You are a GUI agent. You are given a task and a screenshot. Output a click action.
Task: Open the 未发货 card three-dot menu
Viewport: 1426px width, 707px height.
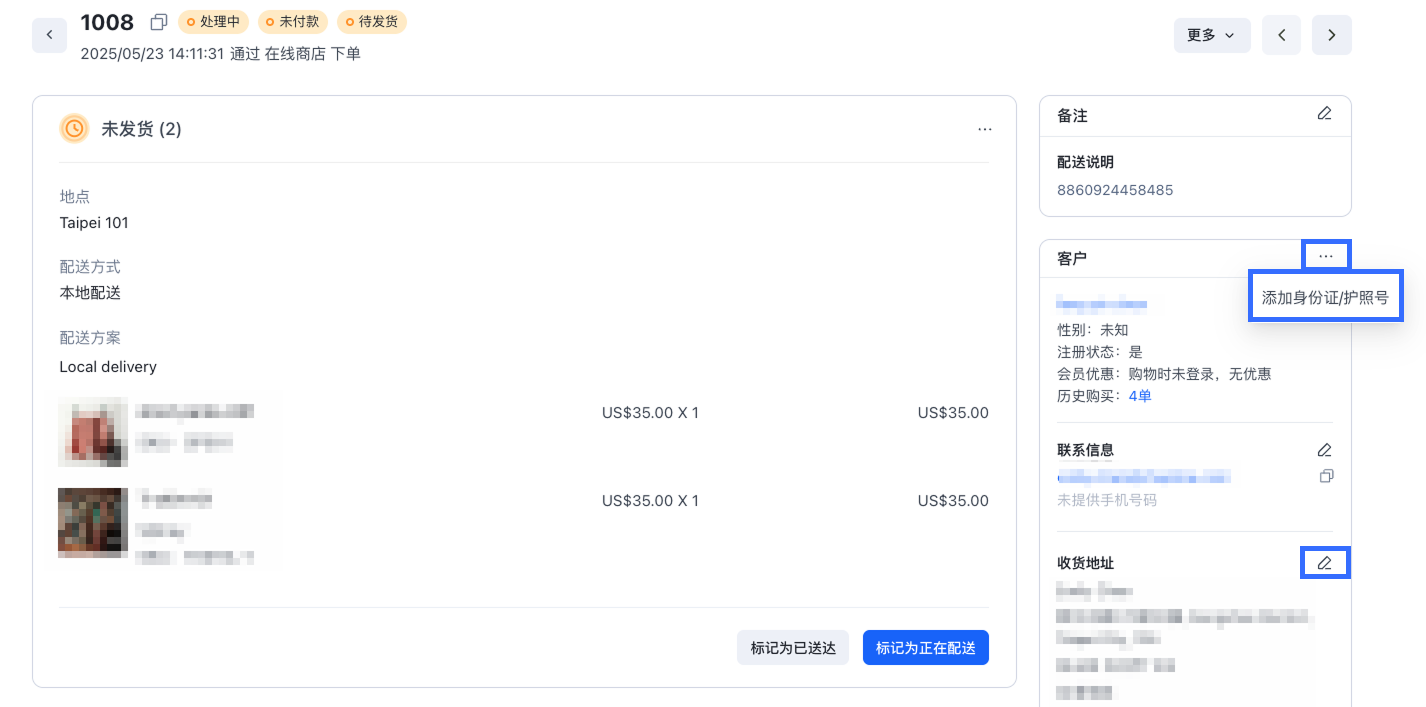point(985,129)
